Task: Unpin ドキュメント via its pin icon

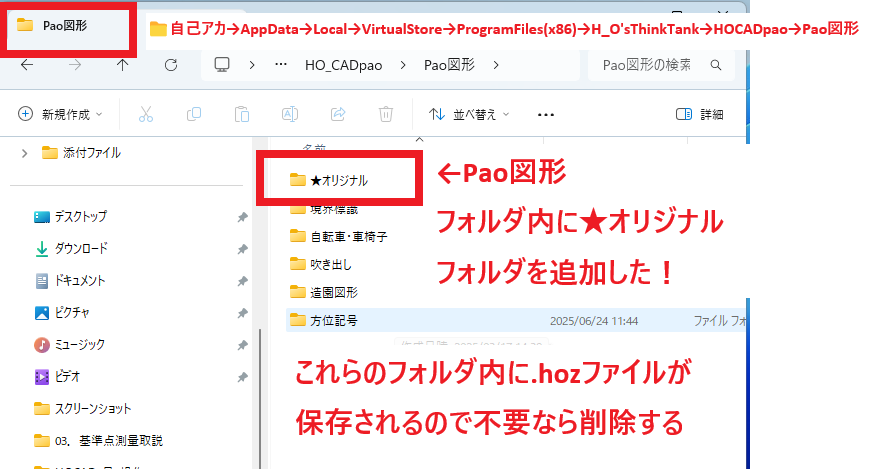Action: (x=242, y=281)
